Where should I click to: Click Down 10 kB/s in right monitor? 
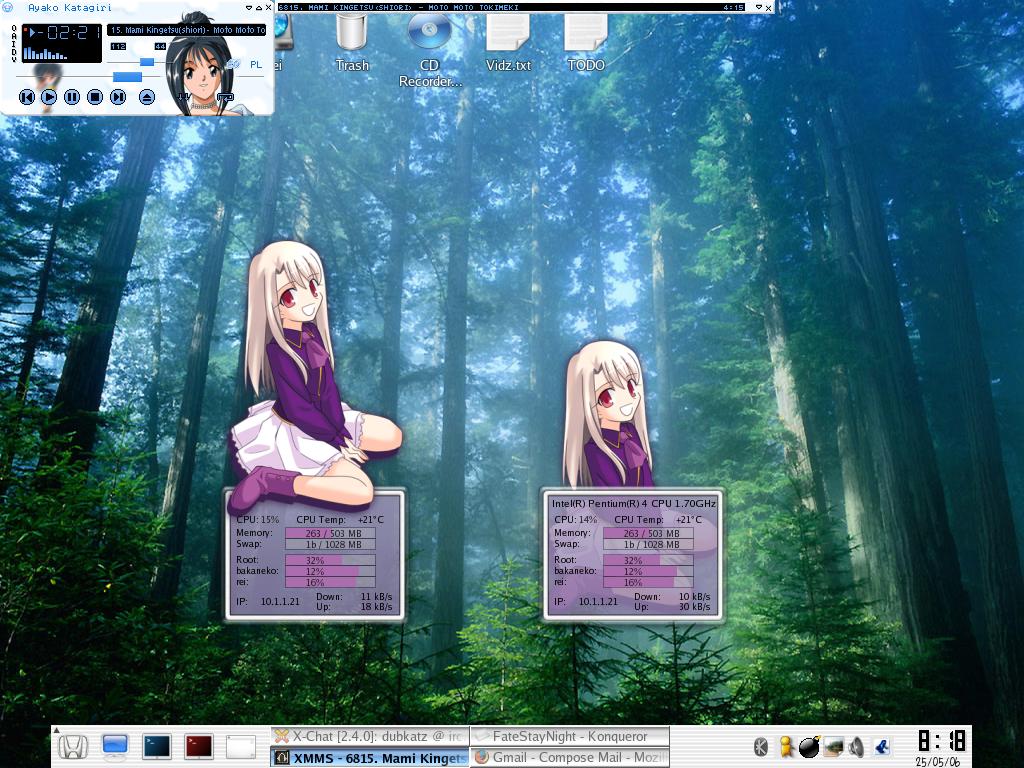point(672,596)
